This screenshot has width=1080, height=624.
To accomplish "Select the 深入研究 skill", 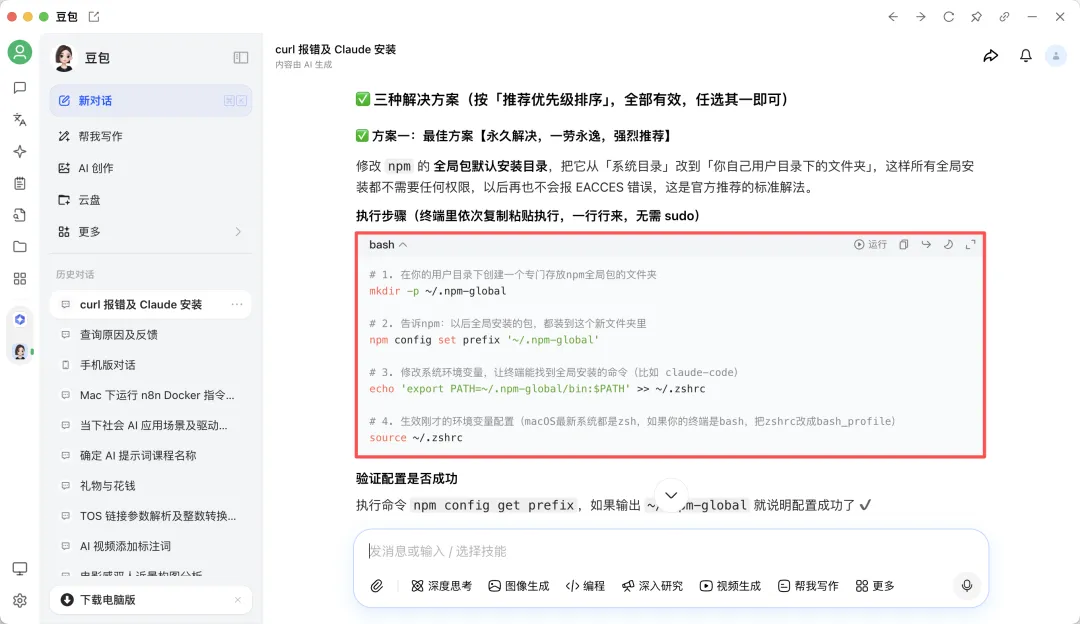I will 652,586.
